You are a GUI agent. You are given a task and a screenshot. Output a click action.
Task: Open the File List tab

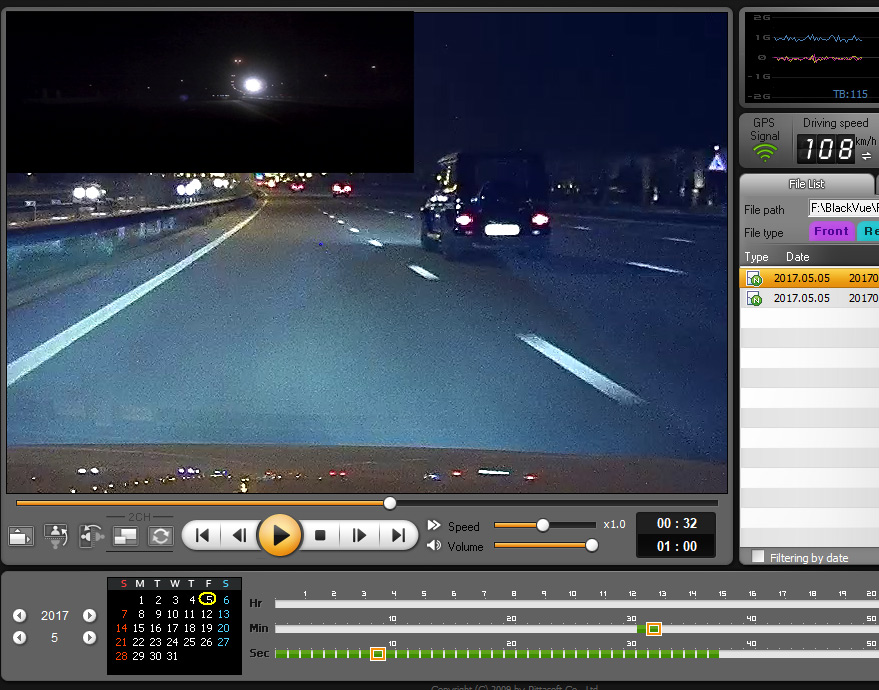tap(806, 184)
